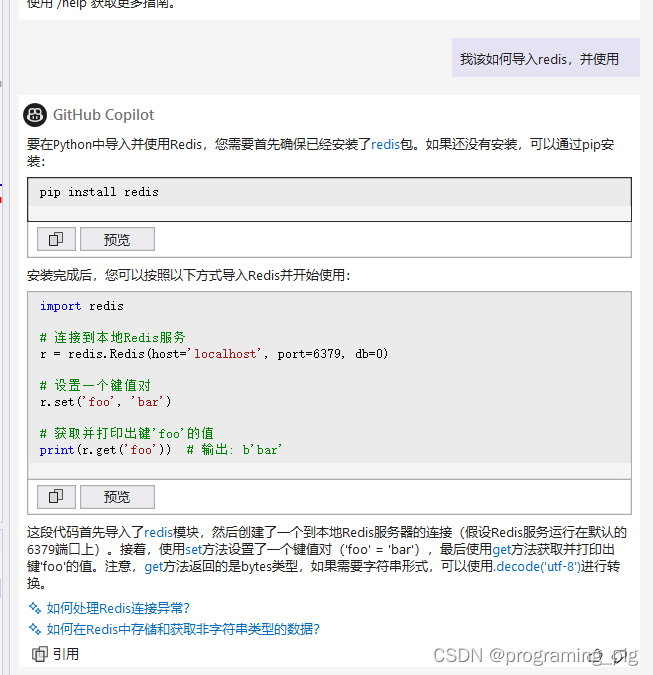Click the .decode('utf-8') link
This screenshot has width=653, height=675.
pyautogui.click(x=537, y=566)
